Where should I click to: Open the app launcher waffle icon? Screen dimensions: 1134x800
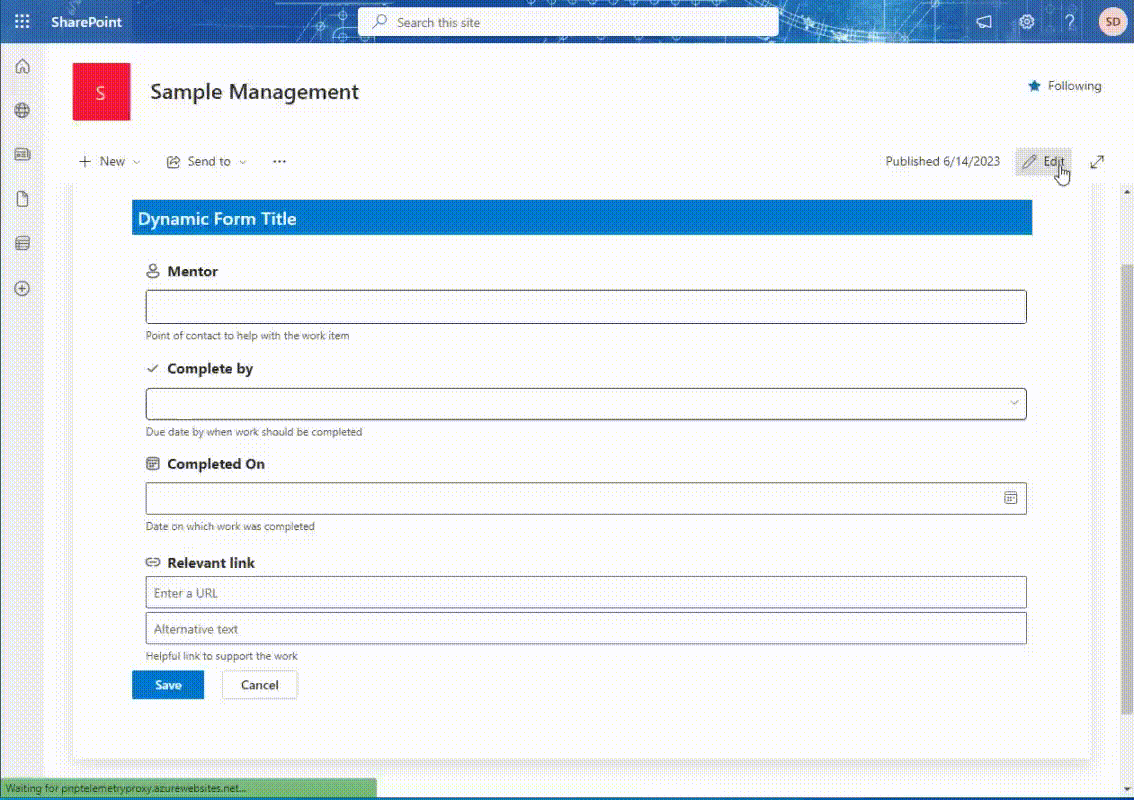click(x=22, y=22)
